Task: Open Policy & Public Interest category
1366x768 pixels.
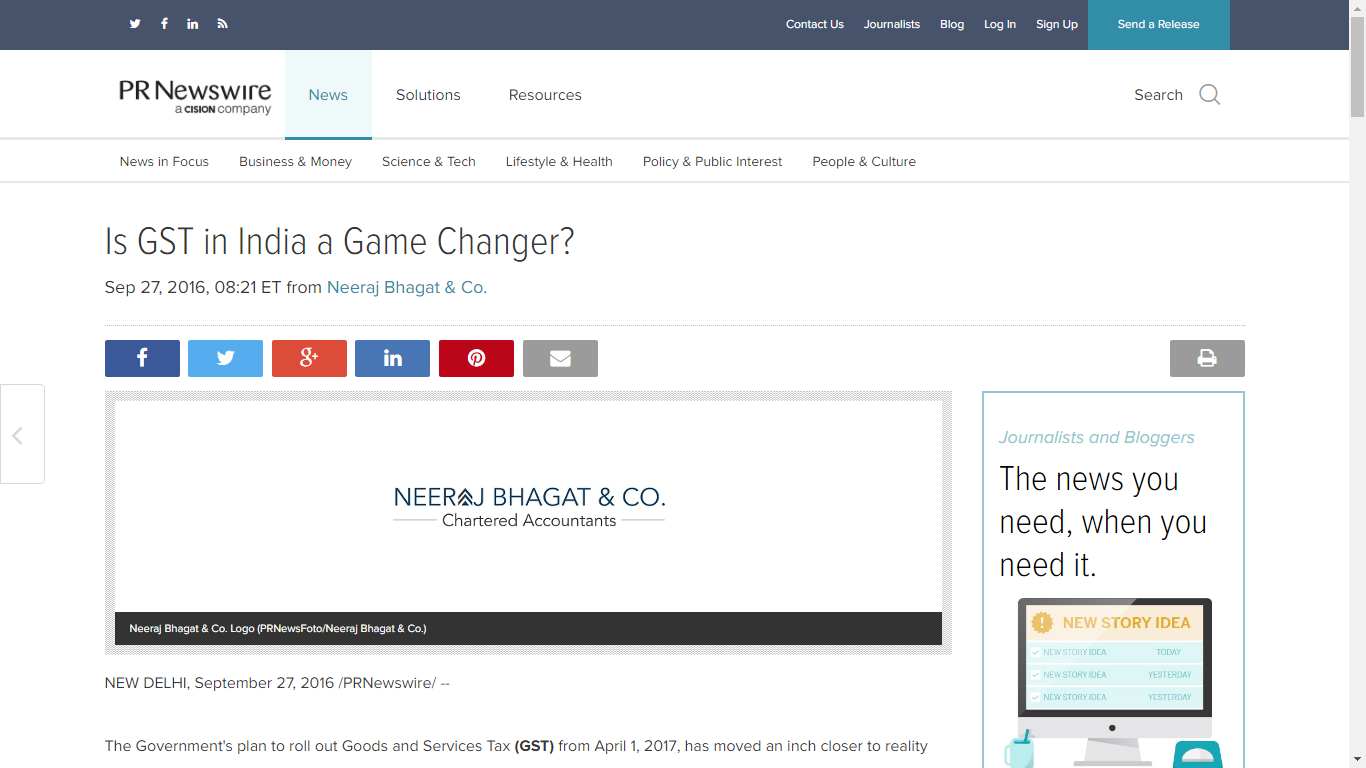Action: 713,161
